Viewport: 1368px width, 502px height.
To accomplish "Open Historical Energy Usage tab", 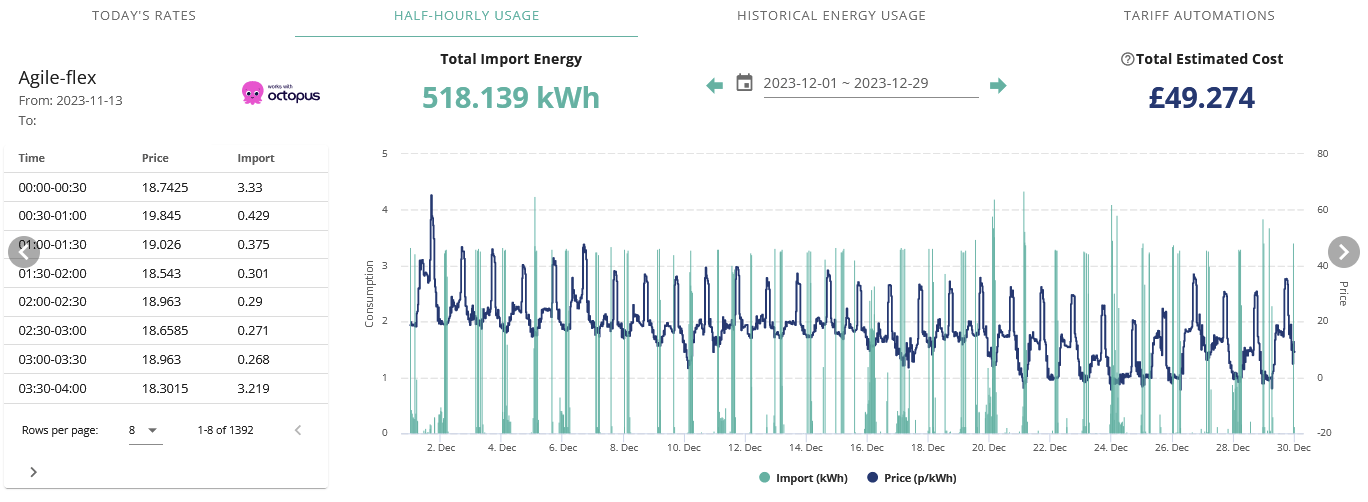I will coord(831,16).
